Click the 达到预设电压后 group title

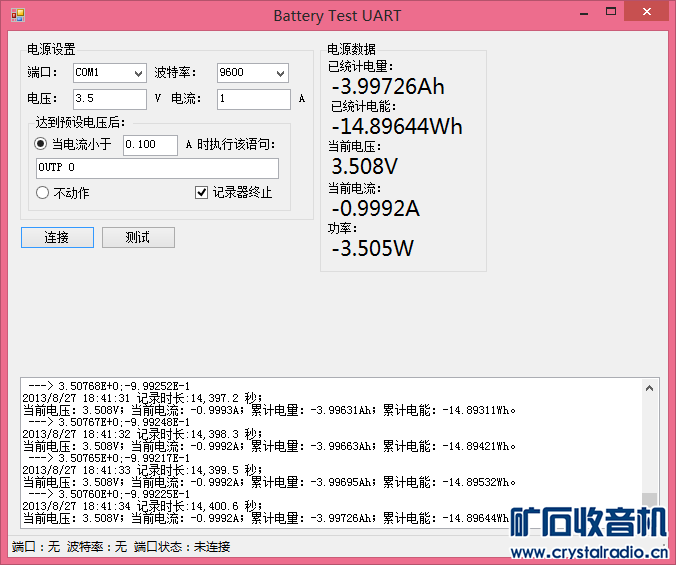pyautogui.click(x=80, y=122)
